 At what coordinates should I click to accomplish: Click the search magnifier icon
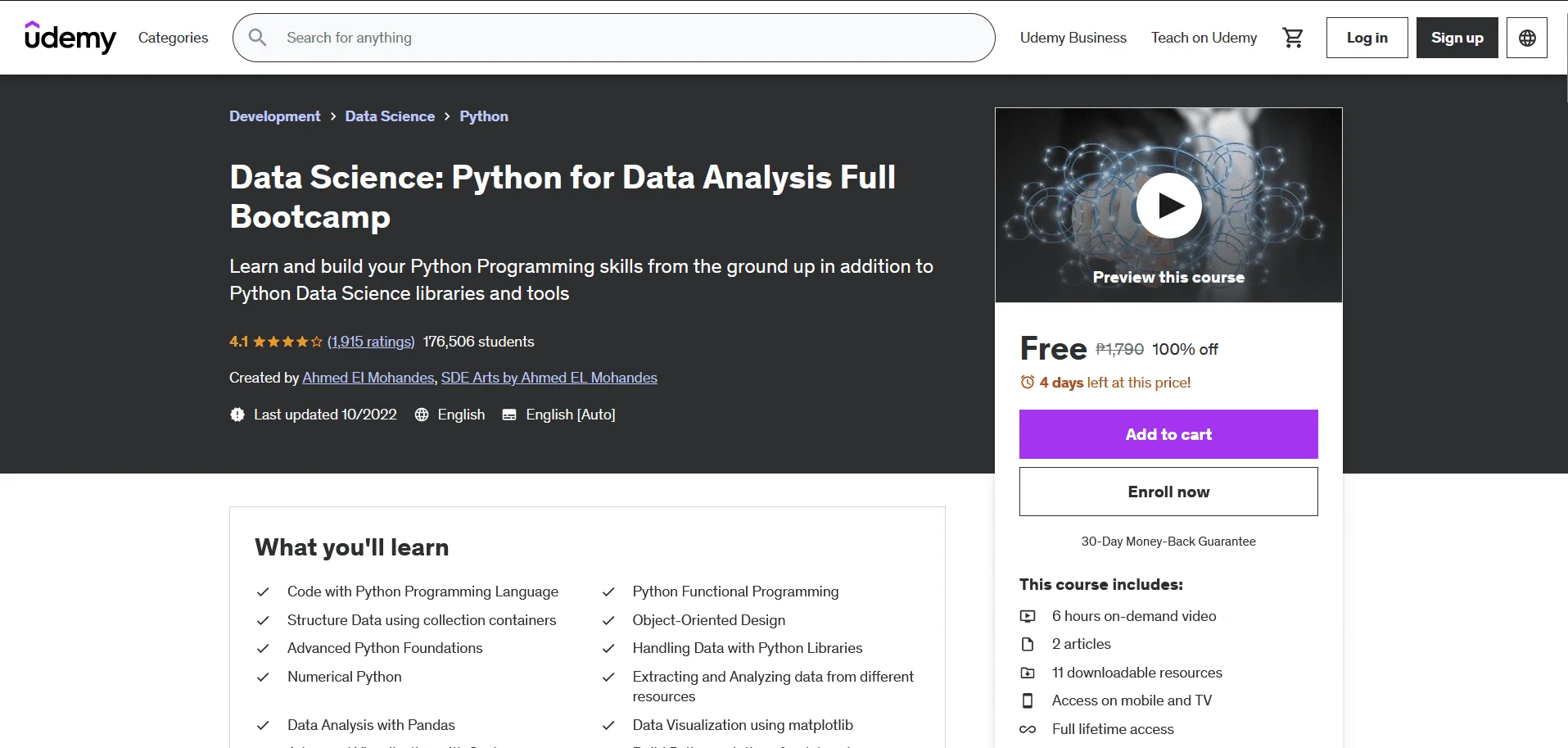(x=257, y=38)
